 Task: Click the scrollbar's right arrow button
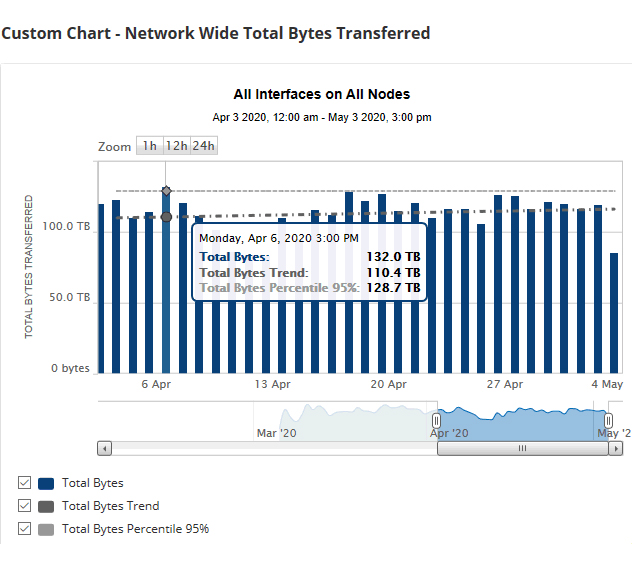tap(613, 449)
